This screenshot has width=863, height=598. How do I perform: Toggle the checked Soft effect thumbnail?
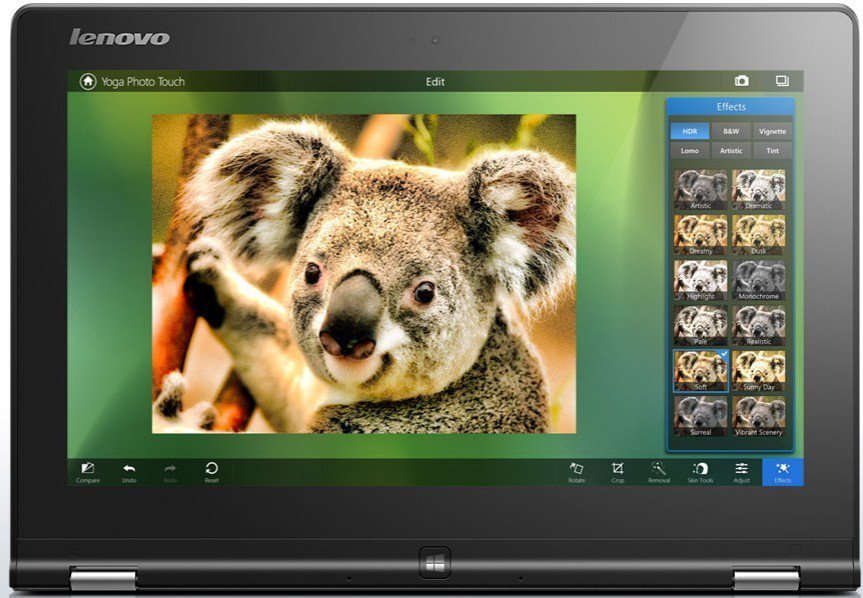pyautogui.click(x=701, y=370)
